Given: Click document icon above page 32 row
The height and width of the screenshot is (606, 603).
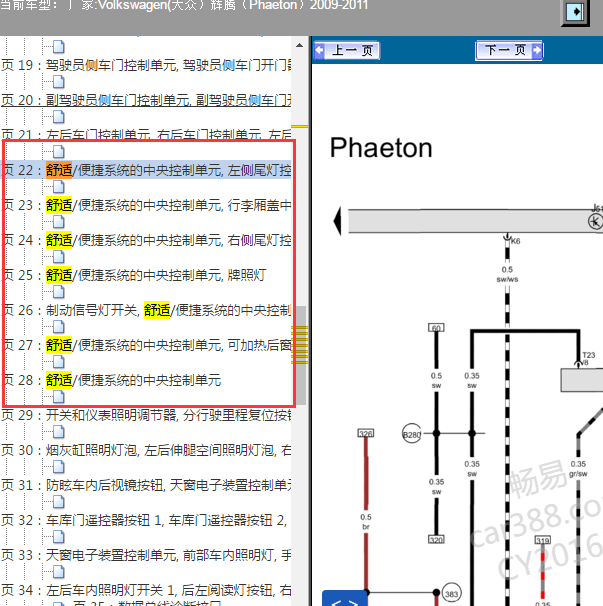Looking at the screenshot, I should [x=58, y=502].
